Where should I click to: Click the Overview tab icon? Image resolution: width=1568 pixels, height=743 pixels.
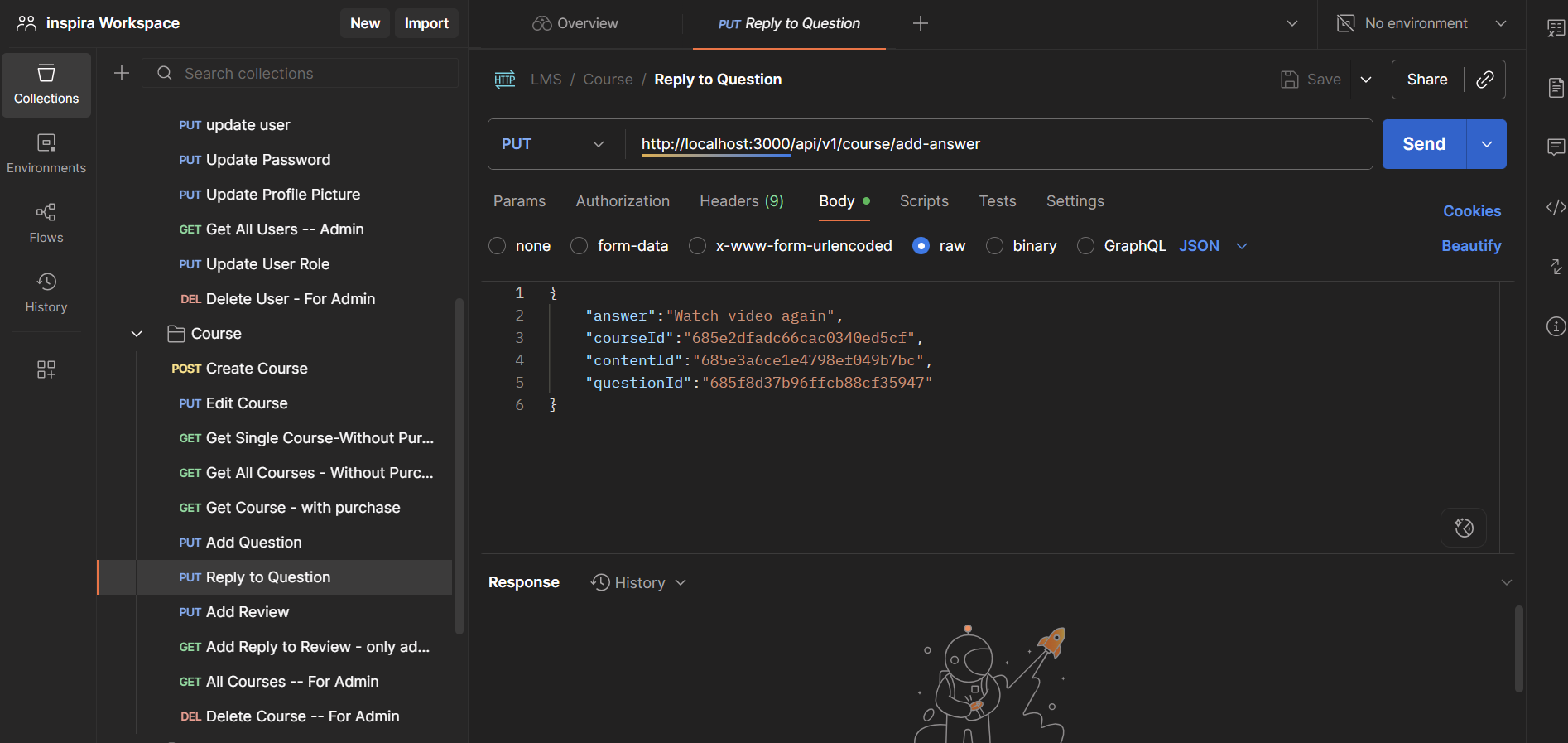pos(542,23)
